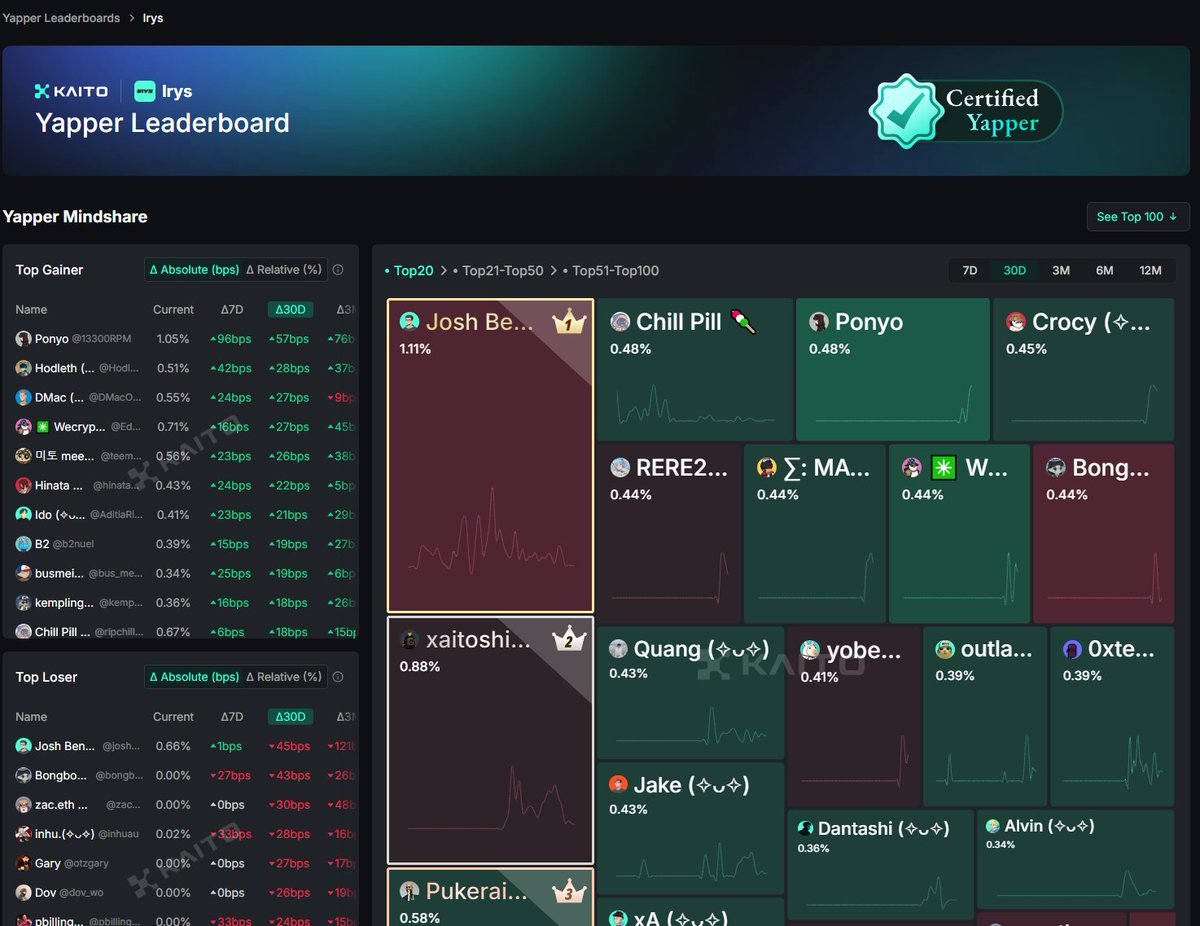Switch the timeframe to 30D
The width and height of the screenshot is (1200, 926).
tap(1015, 271)
